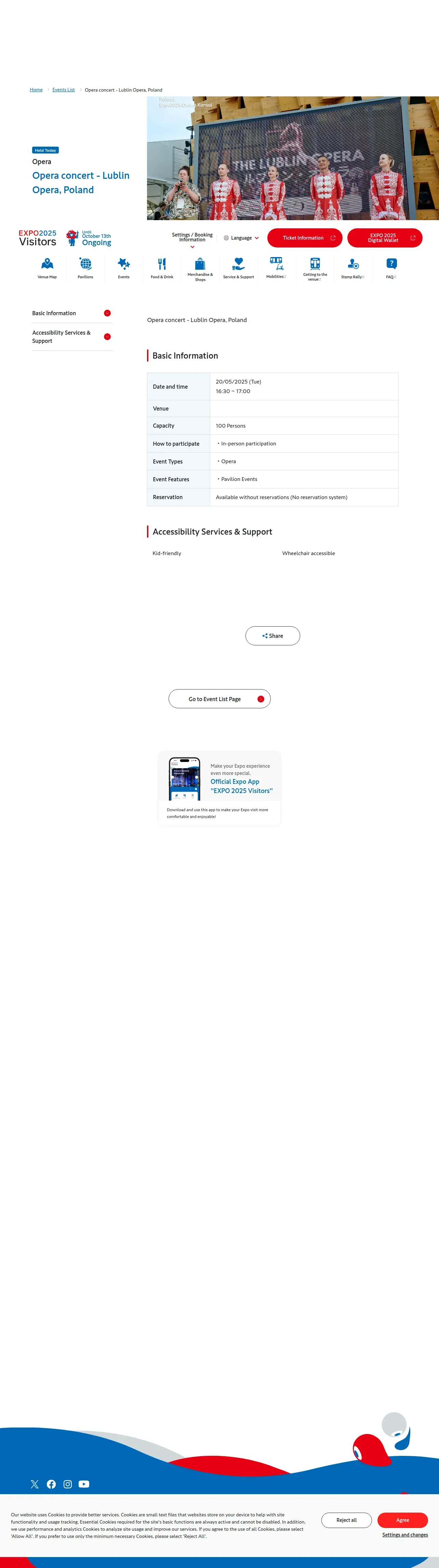Expand Settings / Booking Information menu
This screenshot has width=439, height=1568.
click(192, 239)
